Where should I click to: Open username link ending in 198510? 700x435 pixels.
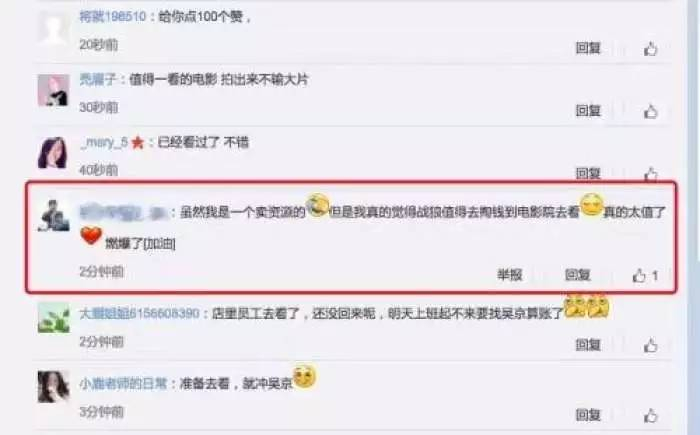click(x=112, y=17)
